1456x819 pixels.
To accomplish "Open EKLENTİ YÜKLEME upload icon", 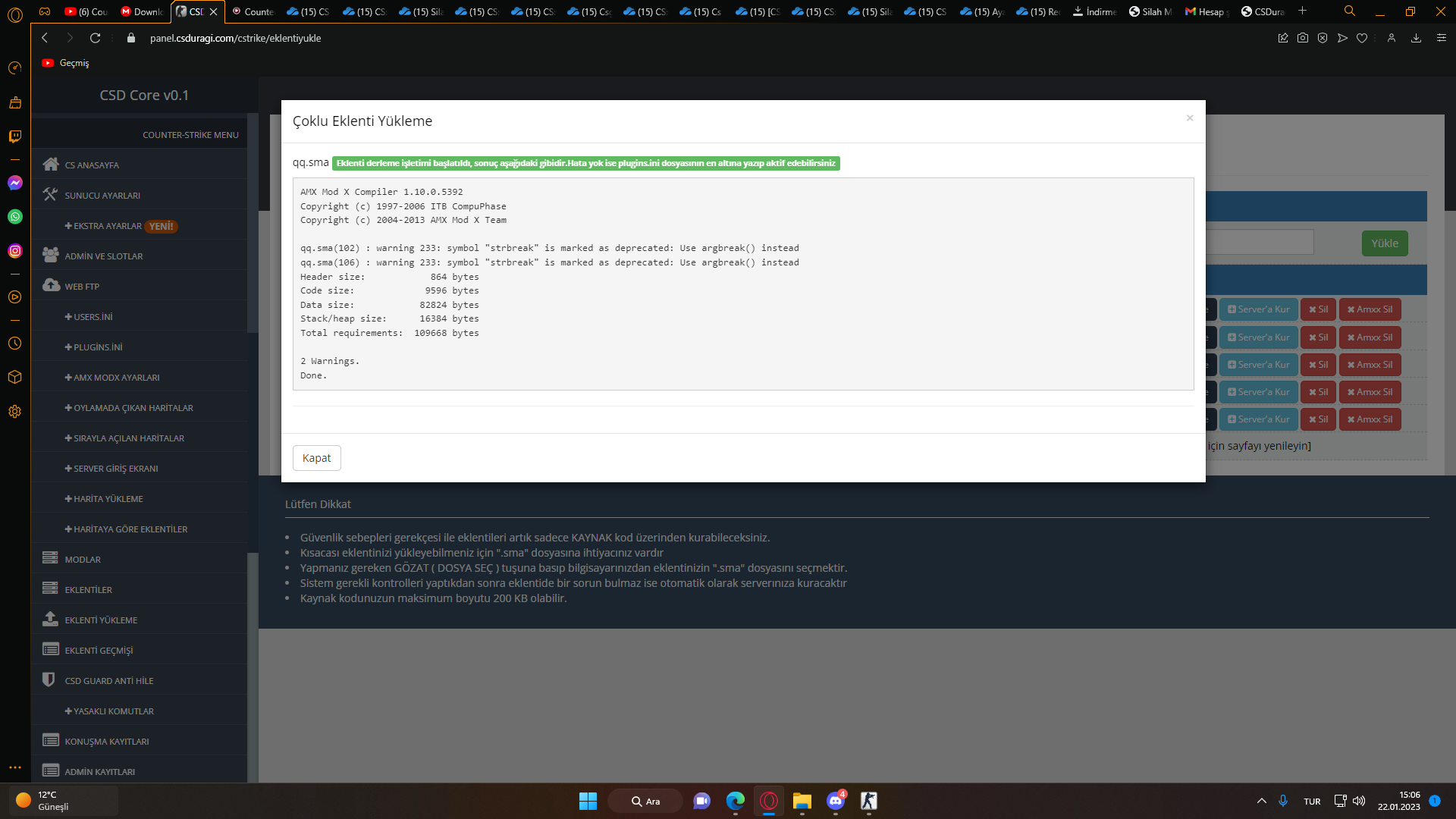I will point(51,620).
